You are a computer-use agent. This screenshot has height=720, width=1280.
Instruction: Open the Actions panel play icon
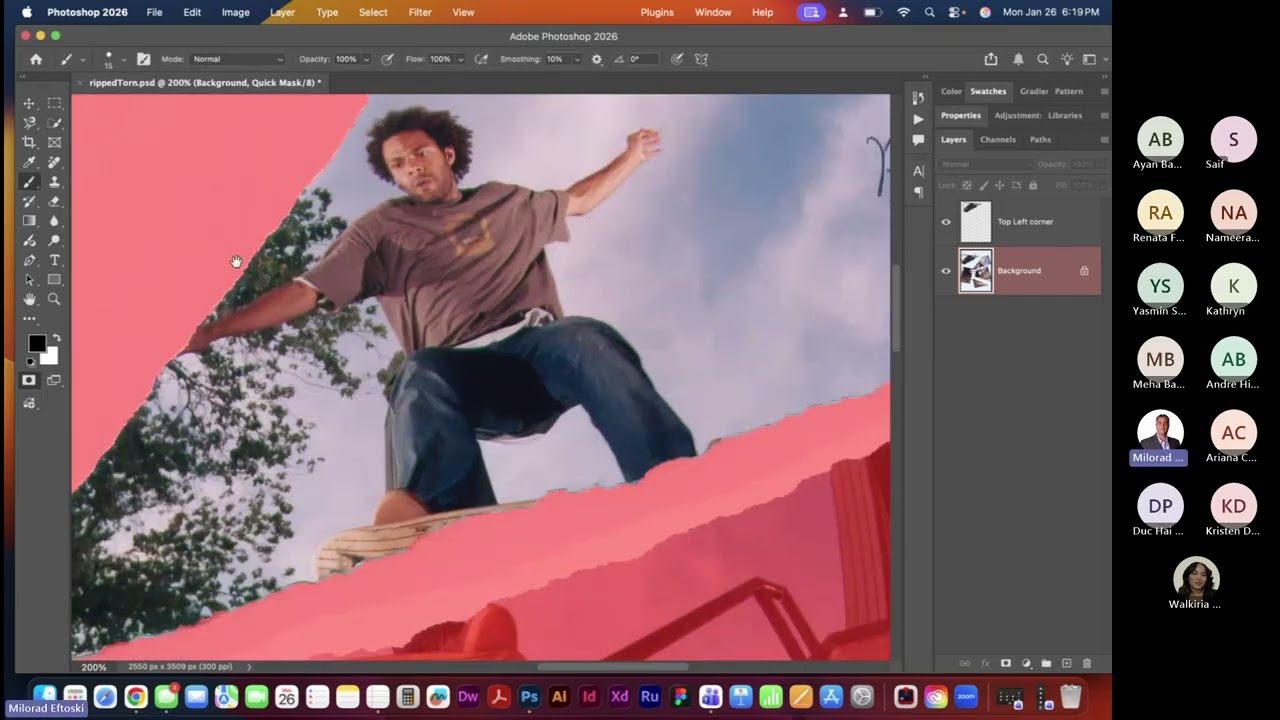pos(918,119)
